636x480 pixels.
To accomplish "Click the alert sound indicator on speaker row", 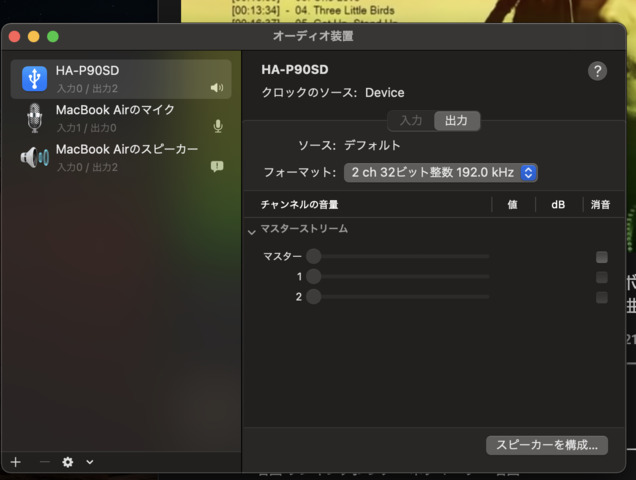I will pos(217,166).
